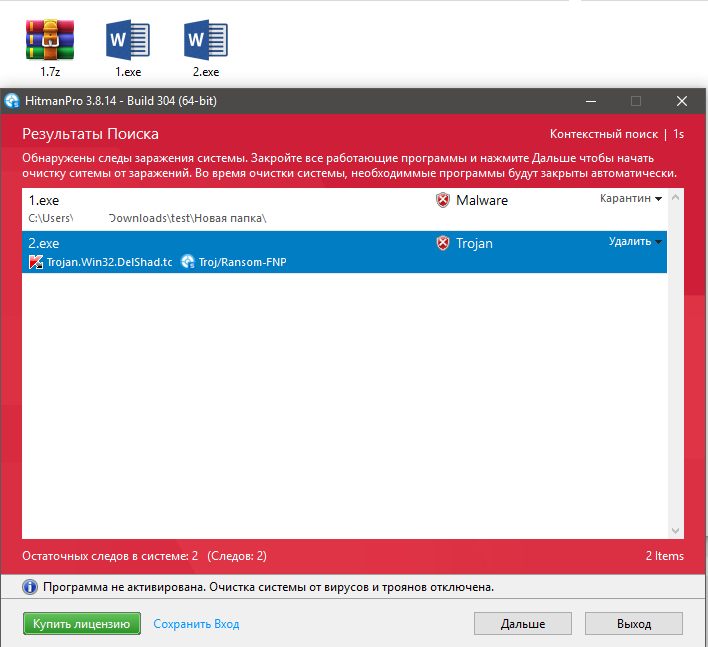The image size is (708, 647).
Task: Click the Sophos icon beside Troj/Ransom-FNP
Action: (x=187, y=262)
